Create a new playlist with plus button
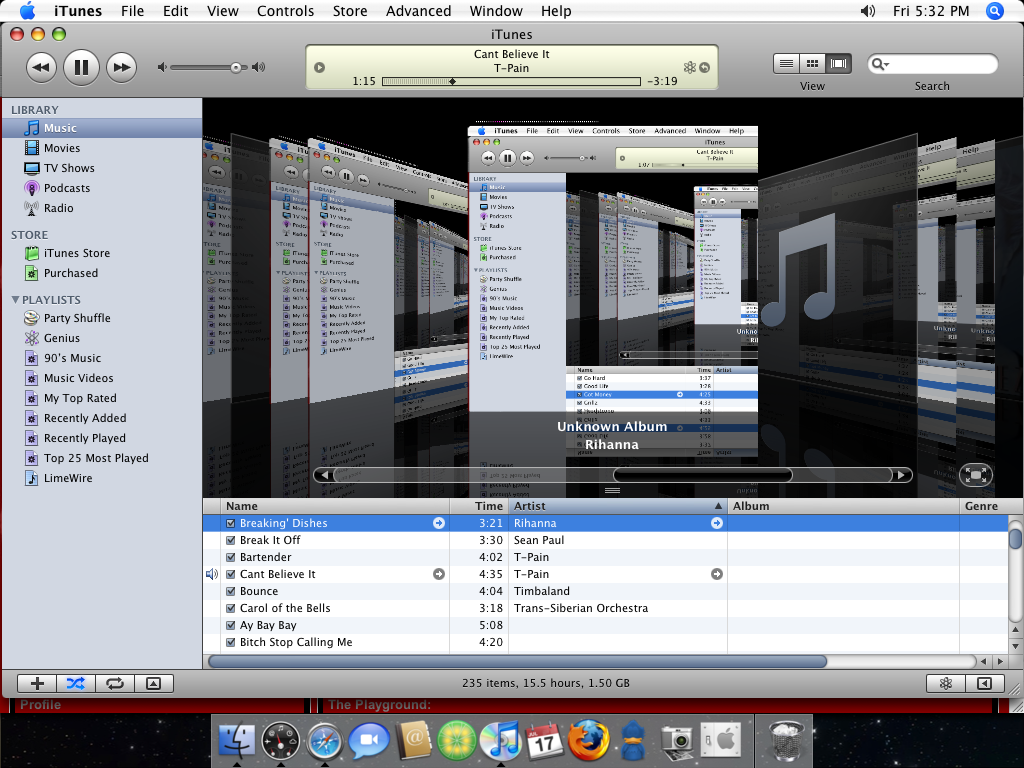Image resolution: width=1024 pixels, height=768 pixels. coord(37,683)
